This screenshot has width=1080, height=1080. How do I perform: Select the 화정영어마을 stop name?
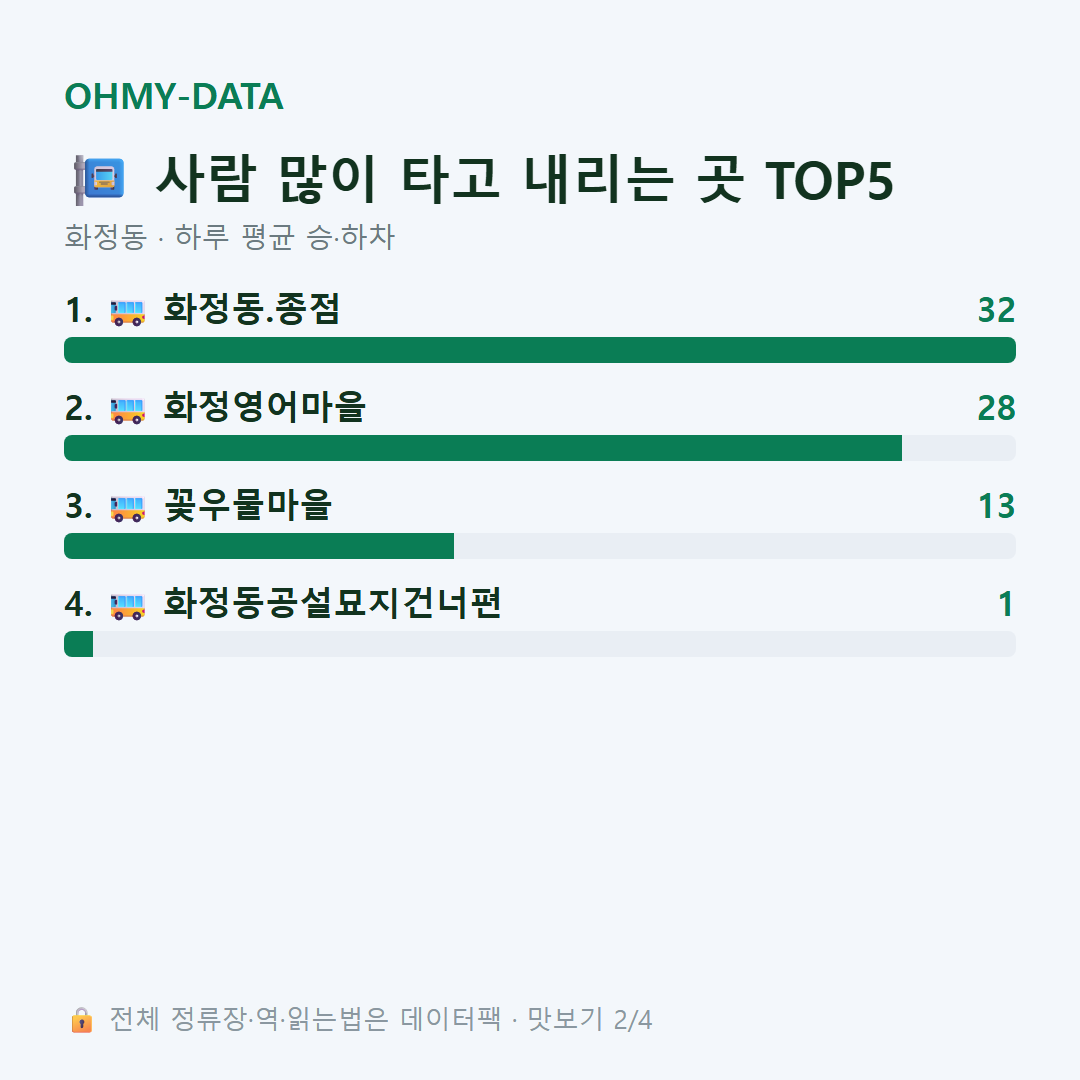[264, 407]
